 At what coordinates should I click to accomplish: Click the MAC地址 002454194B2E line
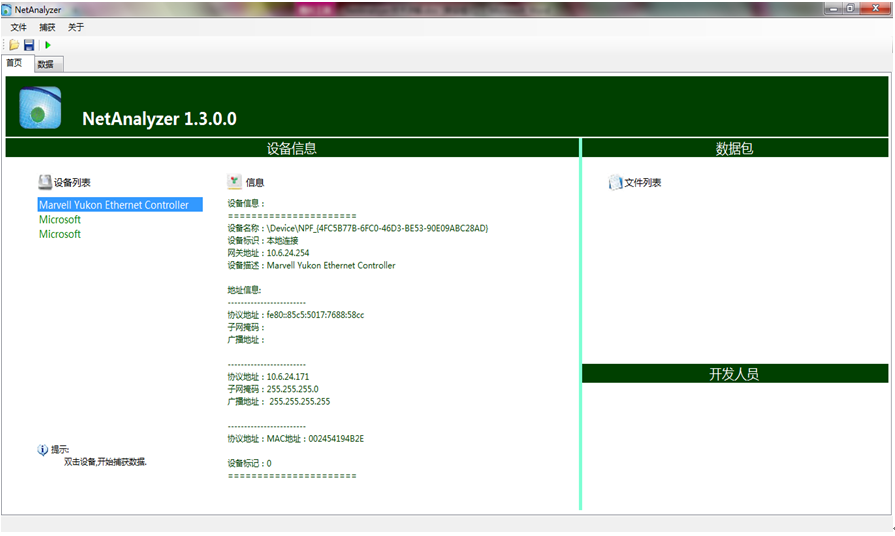coord(296,439)
